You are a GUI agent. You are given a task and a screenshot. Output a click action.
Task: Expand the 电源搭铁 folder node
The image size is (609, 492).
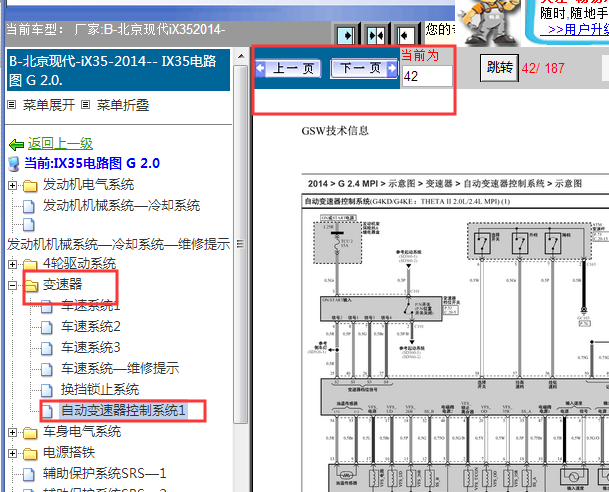click(x=12, y=453)
